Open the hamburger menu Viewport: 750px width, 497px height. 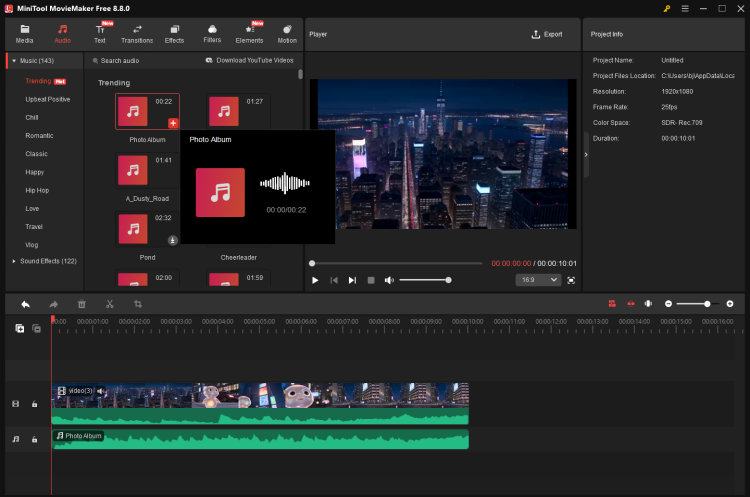pyautogui.click(x=685, y=9)
